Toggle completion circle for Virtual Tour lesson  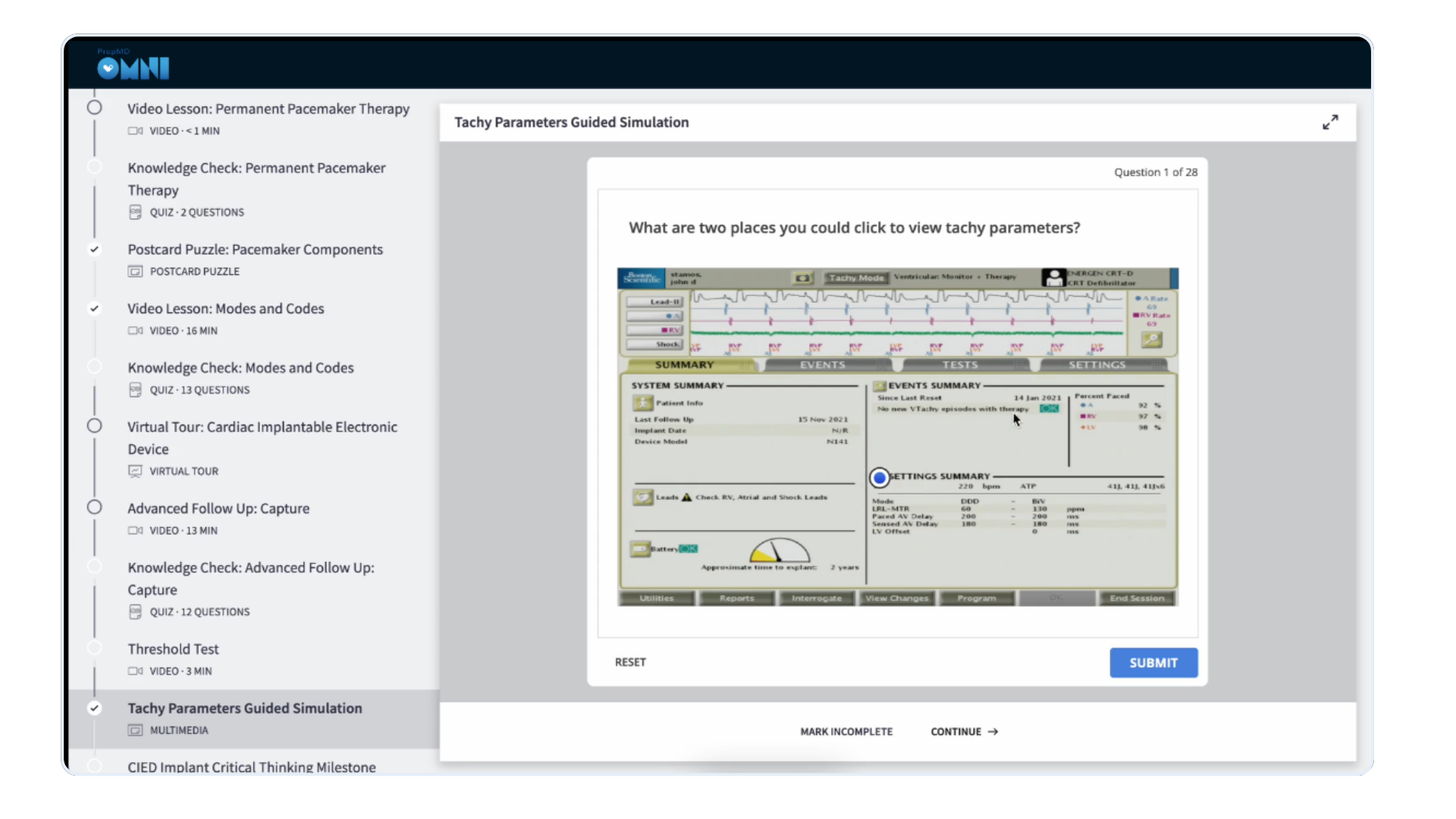[x=94, y=426]
